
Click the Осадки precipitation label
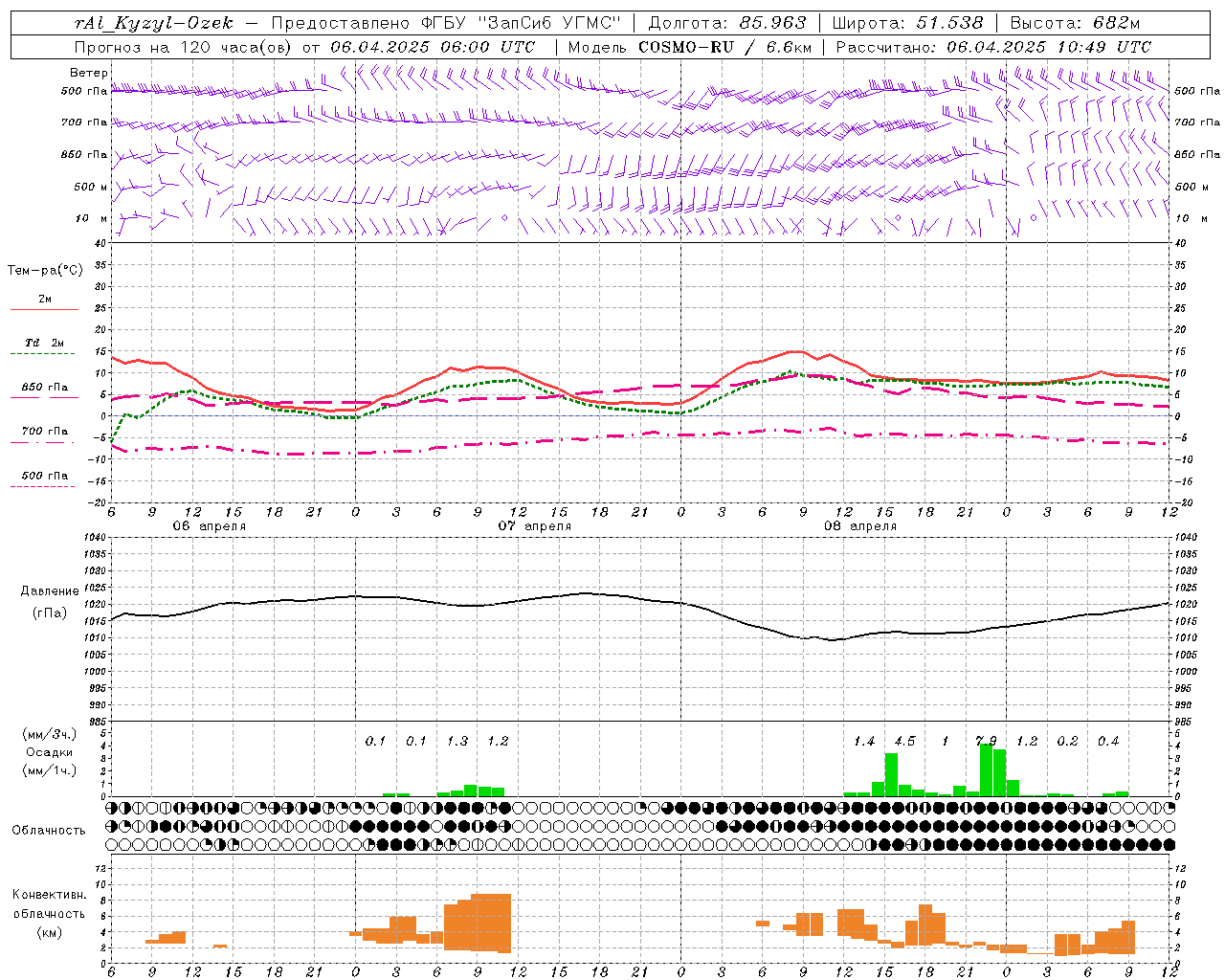click(50, 752)
